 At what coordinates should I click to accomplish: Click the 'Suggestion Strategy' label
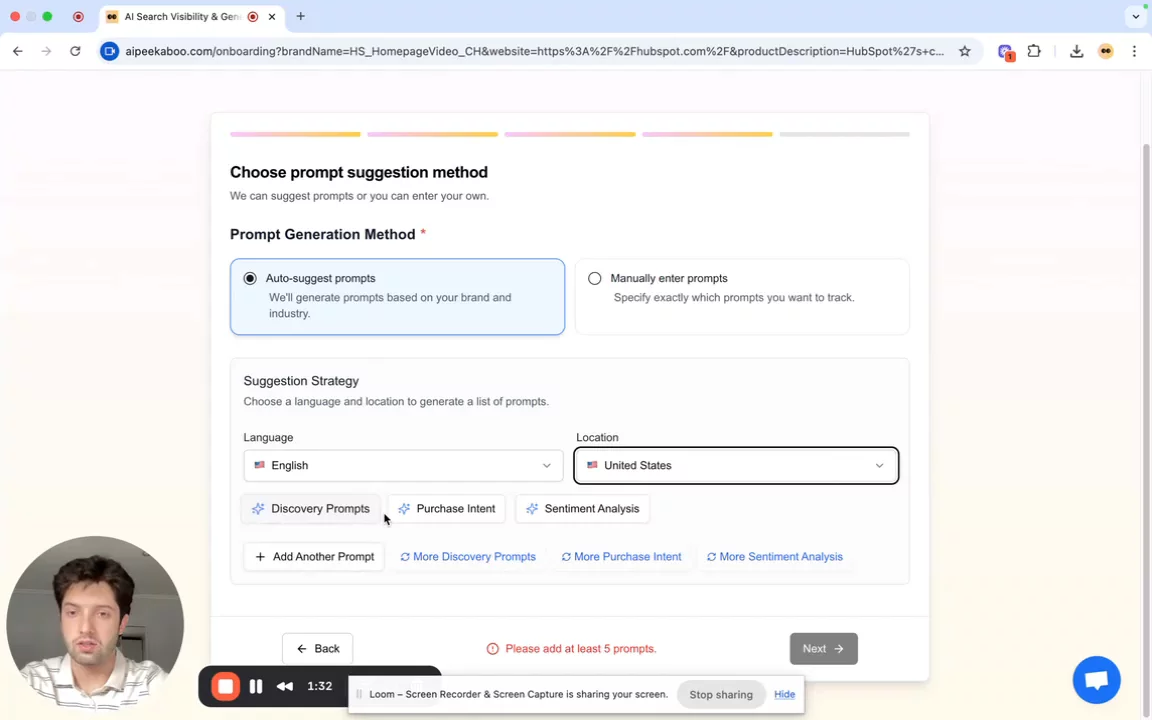coord(301,381)
